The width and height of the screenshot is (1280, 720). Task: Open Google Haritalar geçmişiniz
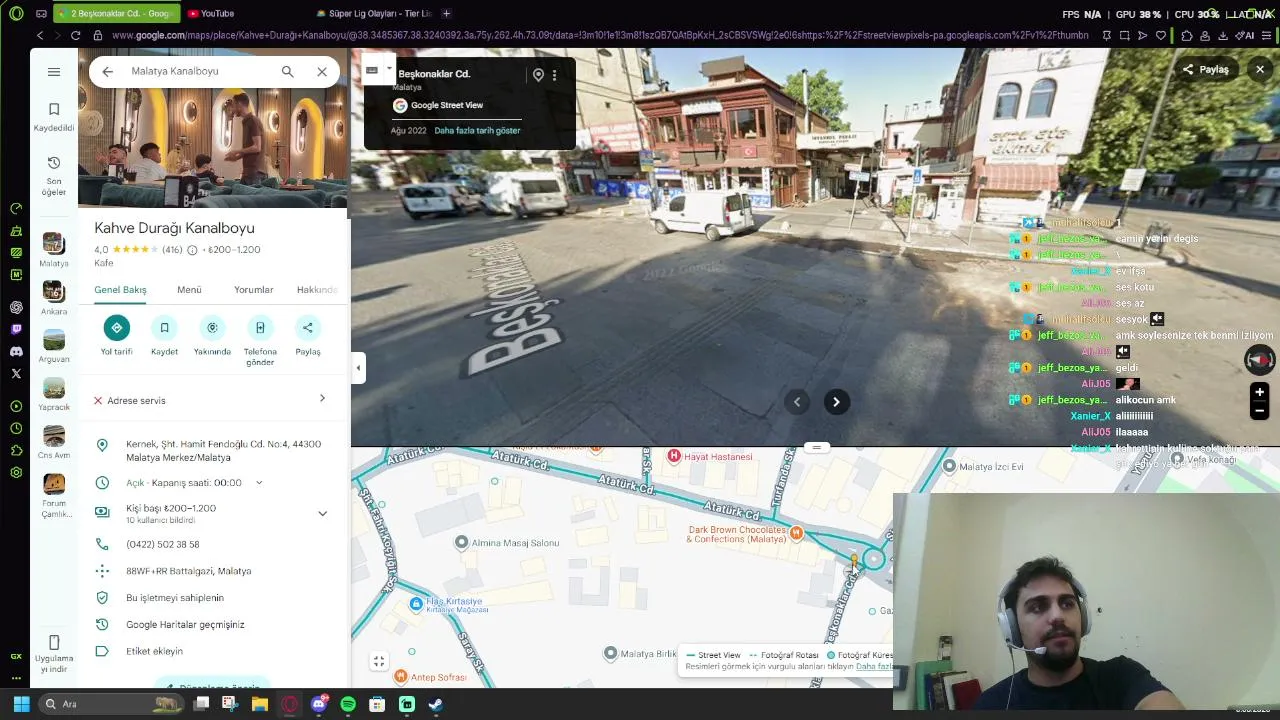(x=185, y=625)
